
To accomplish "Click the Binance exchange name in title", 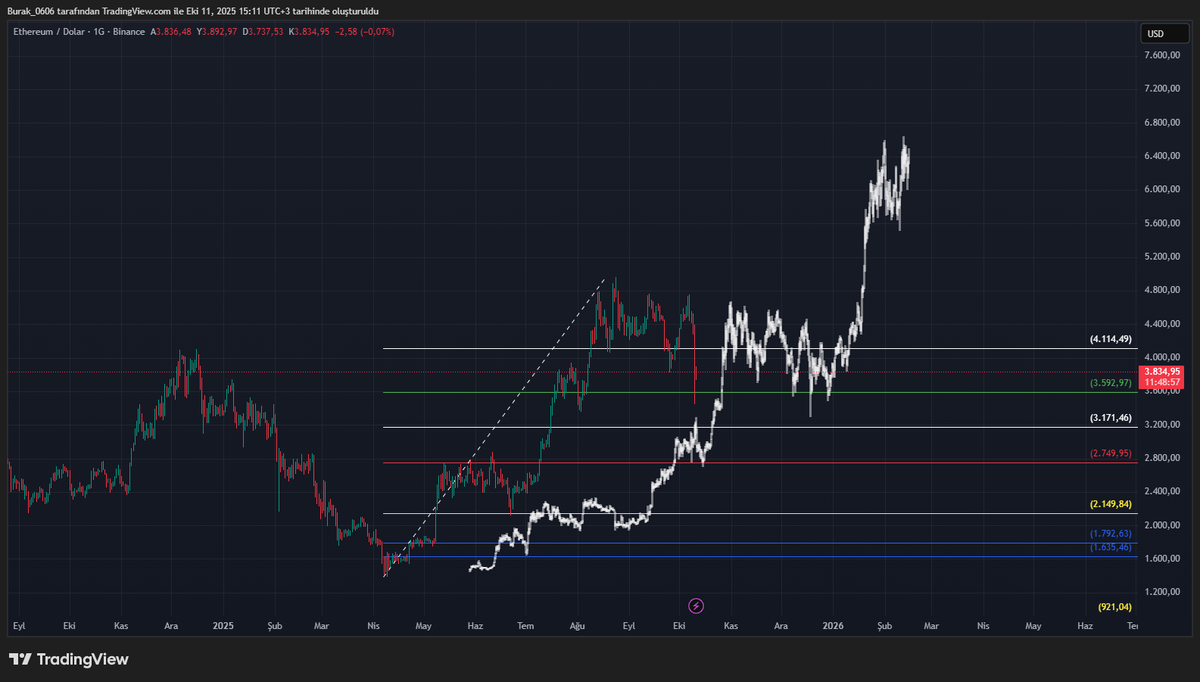I will click(129, 32).
